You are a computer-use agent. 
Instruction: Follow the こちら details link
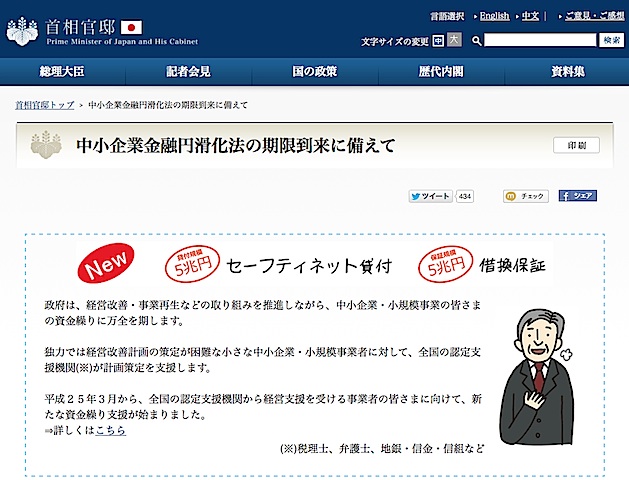point(110,430)
